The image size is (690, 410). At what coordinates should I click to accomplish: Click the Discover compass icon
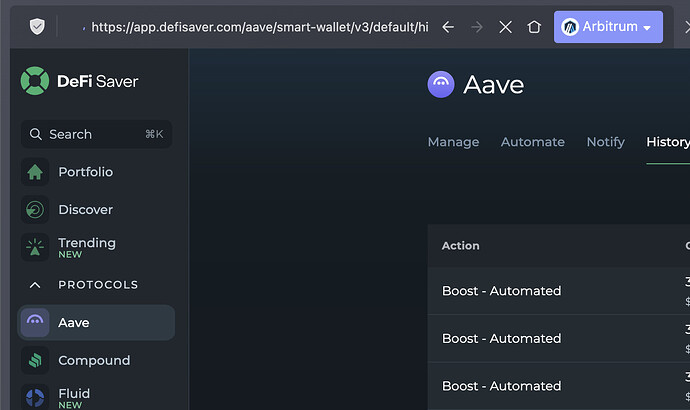click(x=35, y=210)
